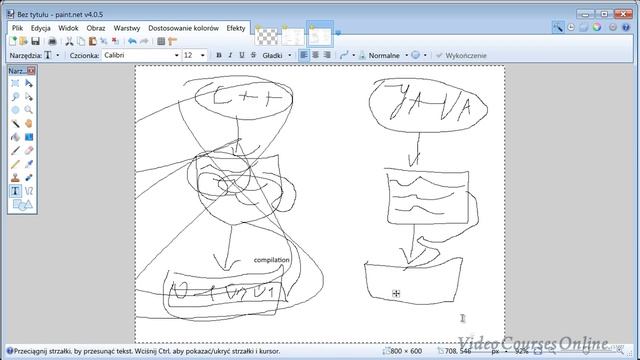640x360 pixels.
Task: Click the Cut scissors icon
Action: (x=69, y=41)
